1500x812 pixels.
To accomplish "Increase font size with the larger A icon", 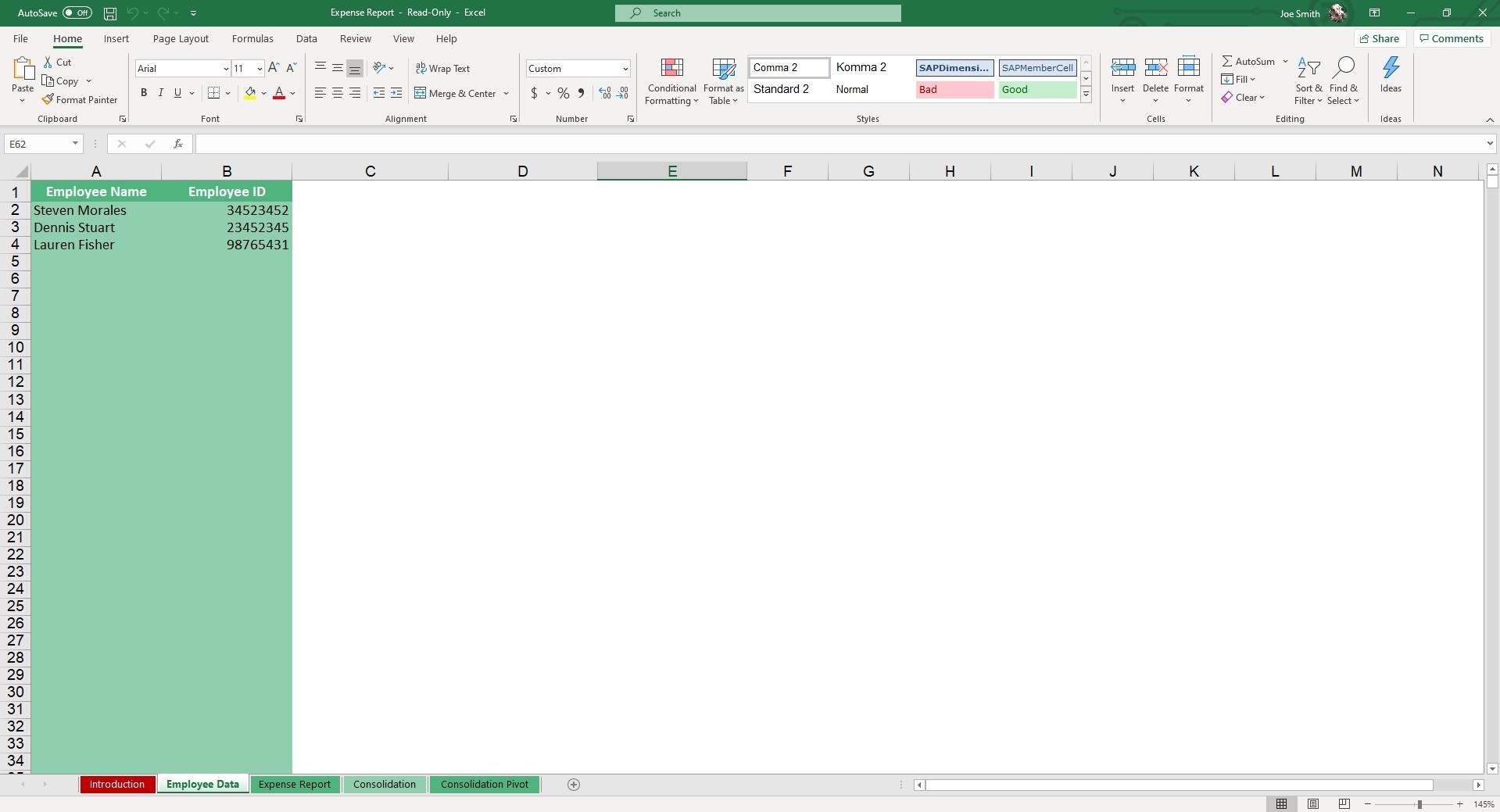I will tap(274, 68).
